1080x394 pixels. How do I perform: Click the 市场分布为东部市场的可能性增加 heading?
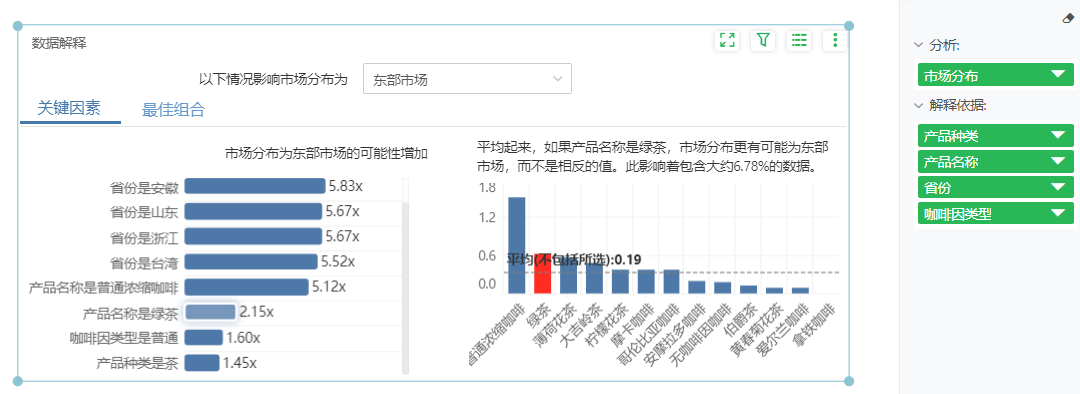tap(326, 154)
